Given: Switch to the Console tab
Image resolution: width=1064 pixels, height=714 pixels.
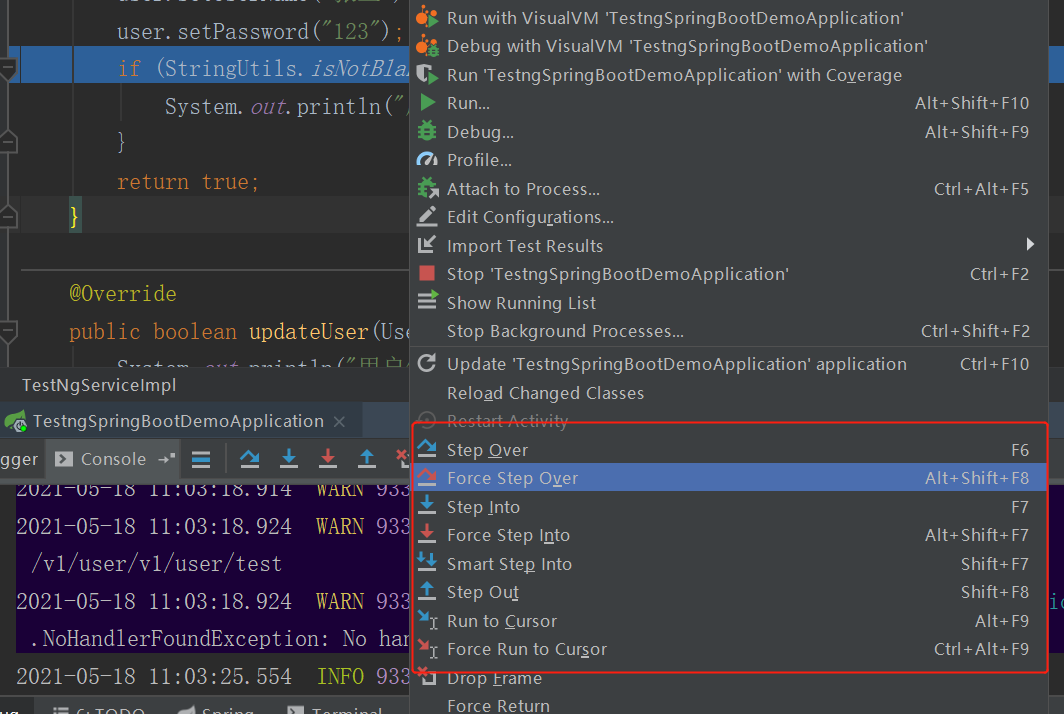Looking at the screenshot, I should (x=113, y=459).
